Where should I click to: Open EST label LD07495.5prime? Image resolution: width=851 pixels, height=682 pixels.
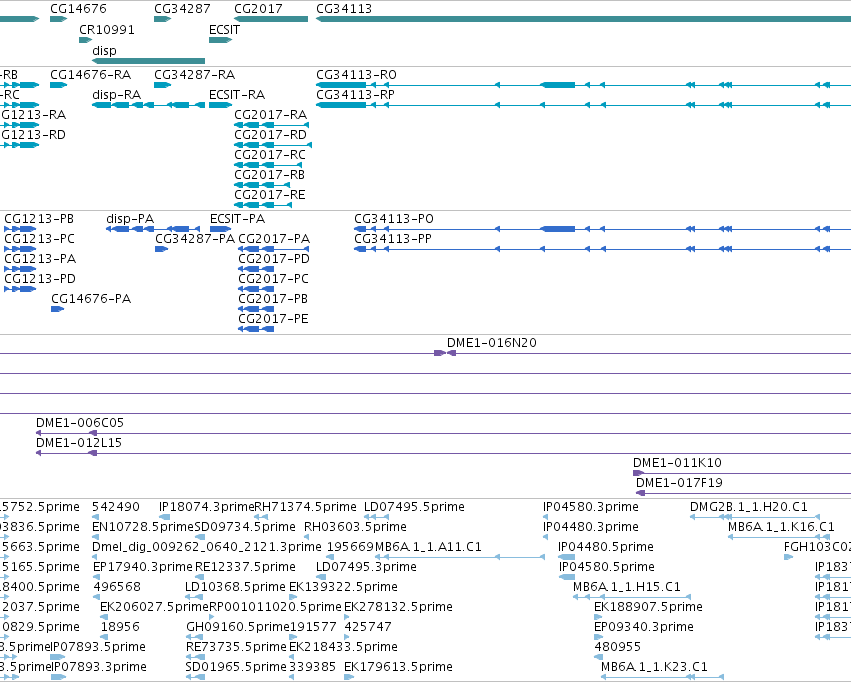pyautogui.click(x=414, y=507)
